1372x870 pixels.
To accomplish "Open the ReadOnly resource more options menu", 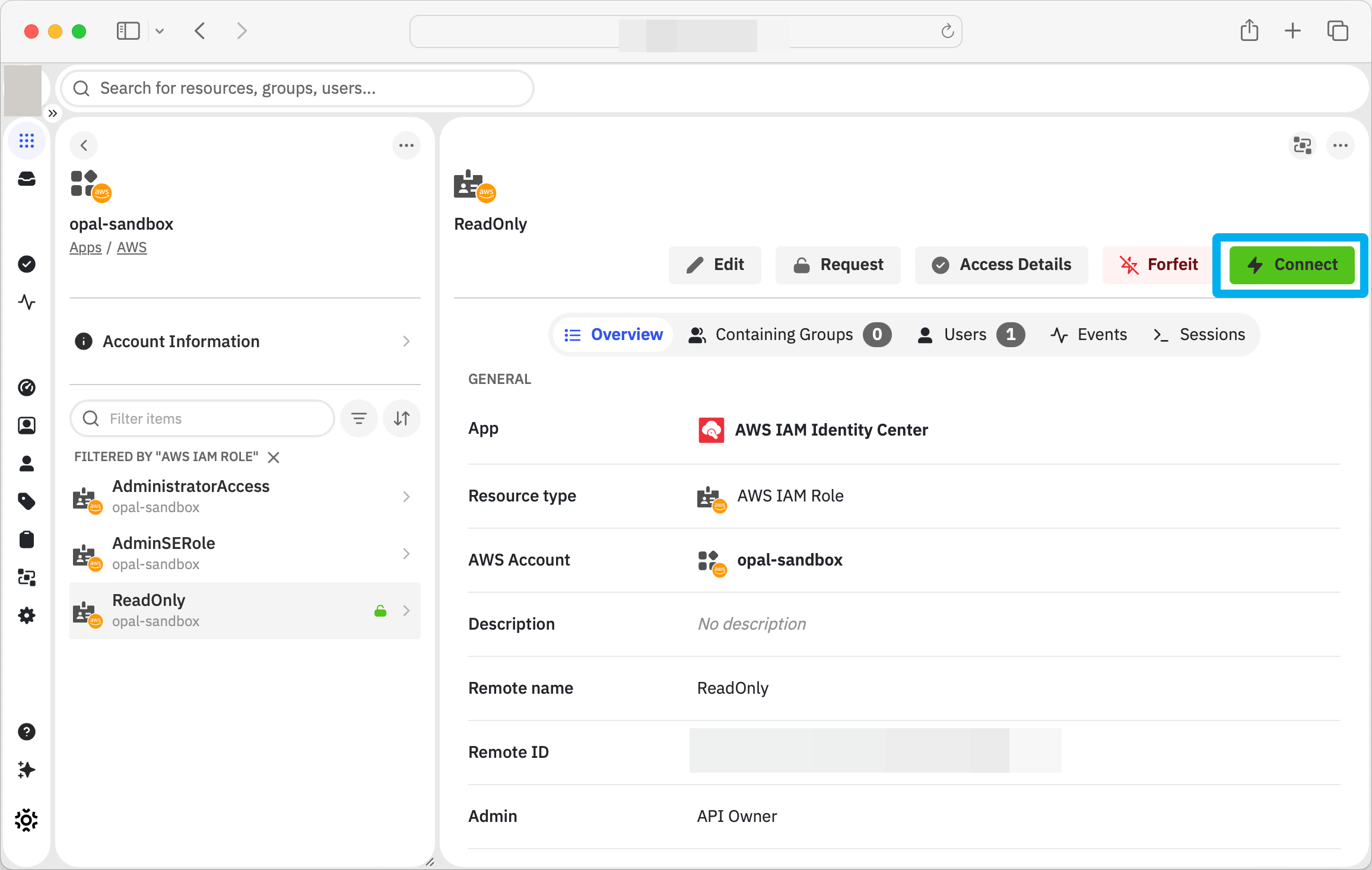I will 1341,145.
